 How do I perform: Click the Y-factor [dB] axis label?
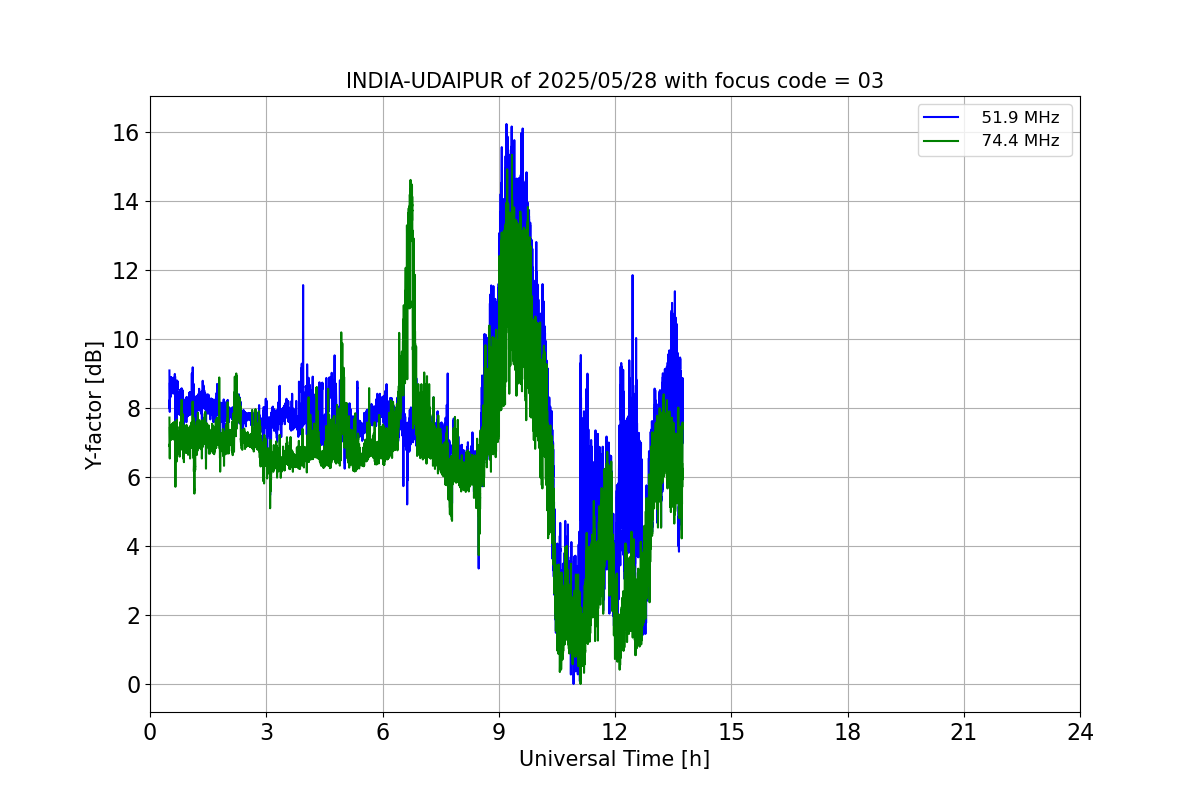(x=94, y=405)
